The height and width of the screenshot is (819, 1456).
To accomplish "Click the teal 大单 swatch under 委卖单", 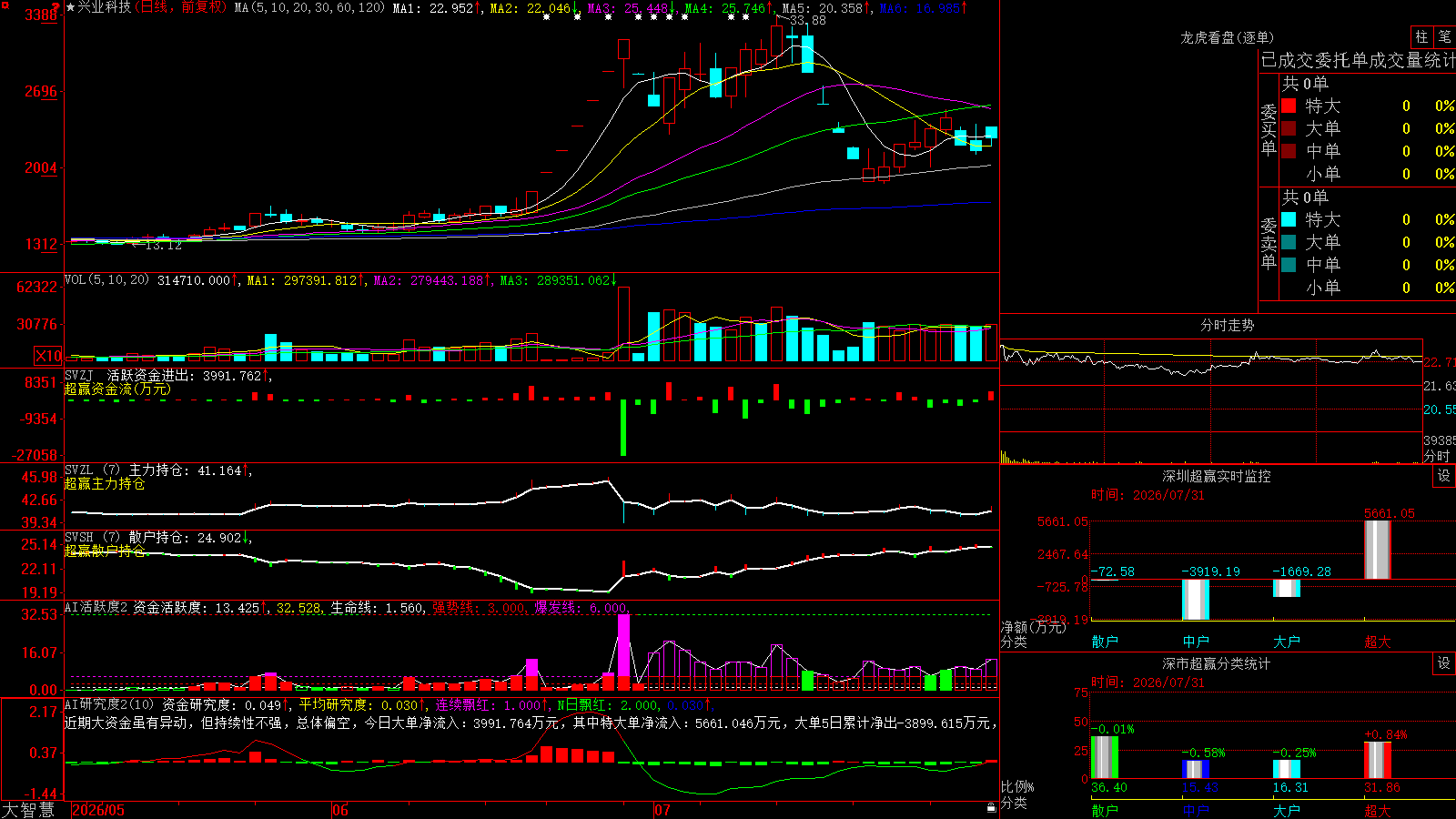I will pyautogui.click(x=1289, y=242).
